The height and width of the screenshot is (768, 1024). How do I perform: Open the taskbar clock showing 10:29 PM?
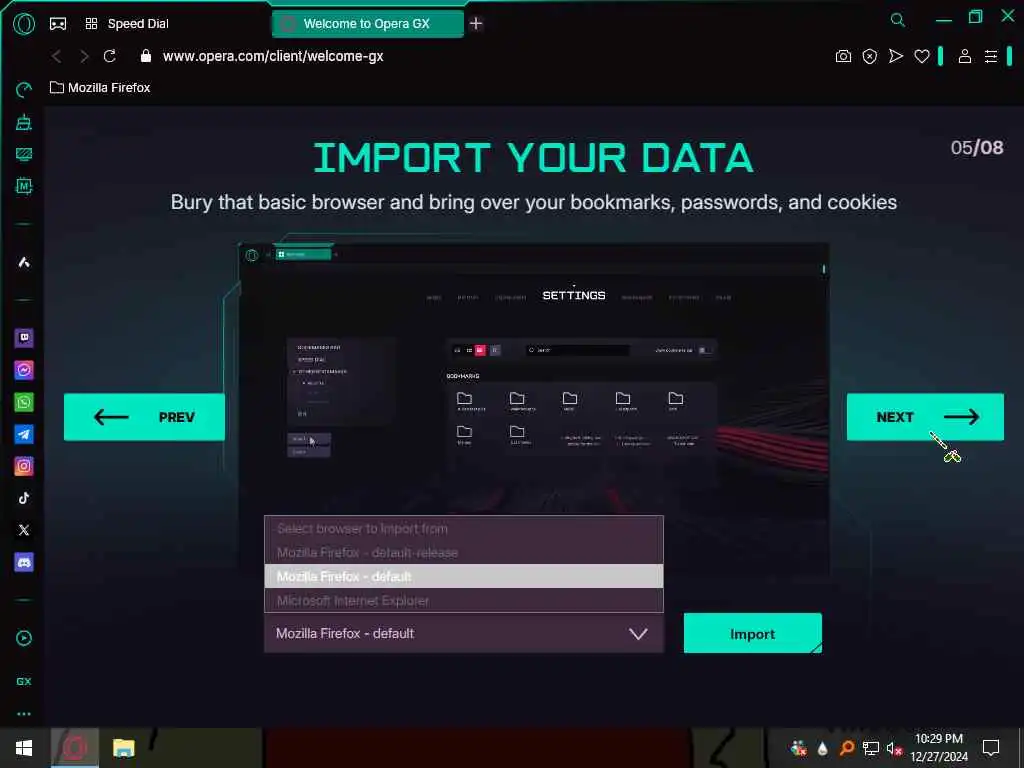[x=938, y=748]
